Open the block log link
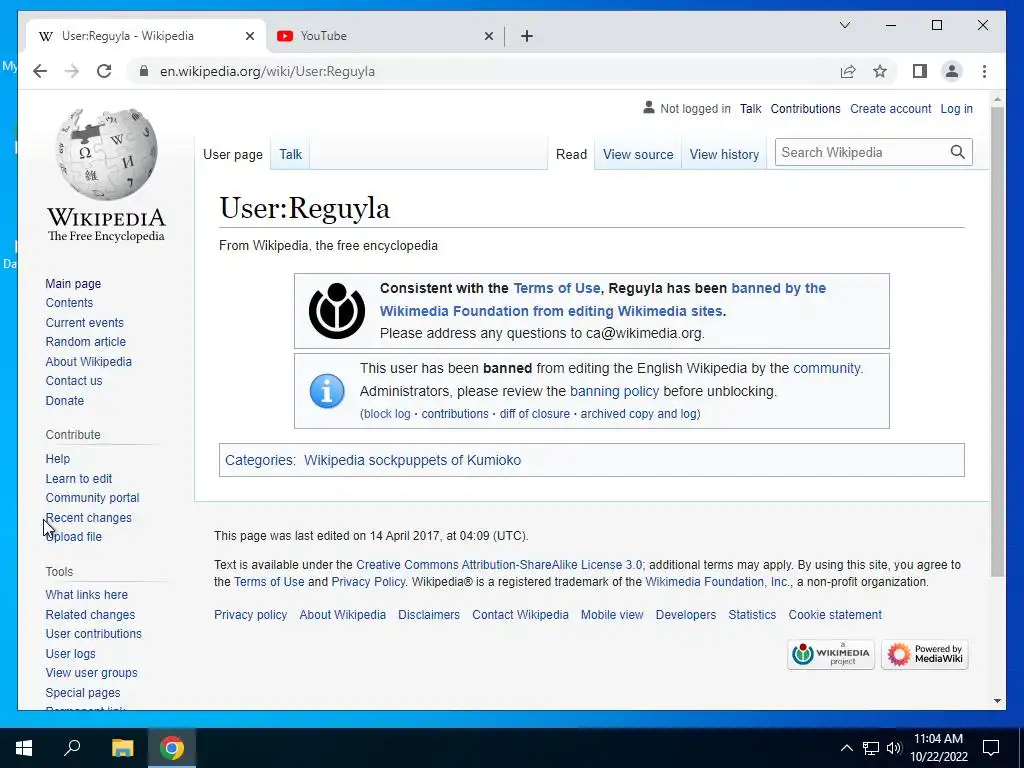Image resolution: width=1024 pixels, height=768 pixels. click(387, 413)
